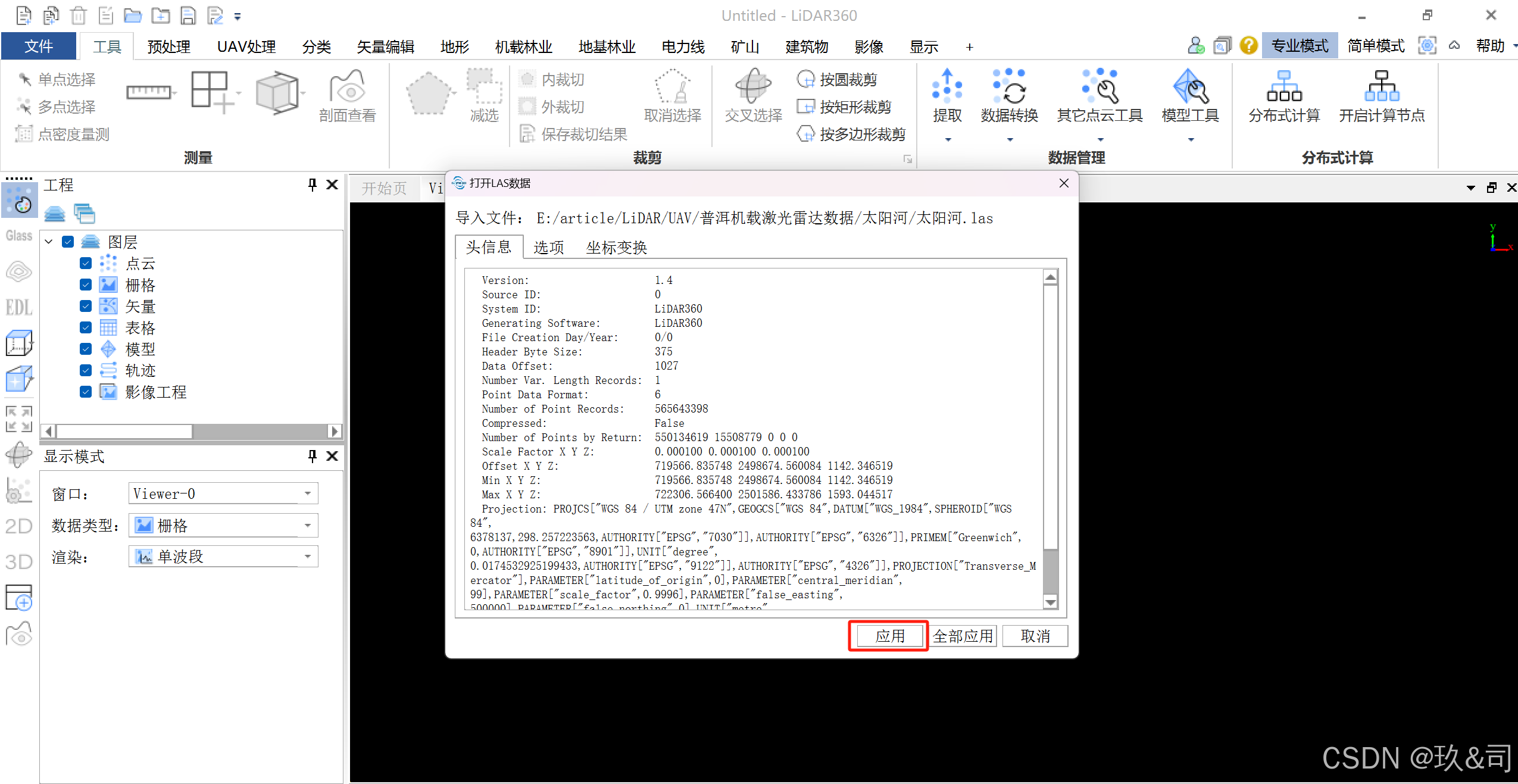Screen dimensions: 1518x784
Task: Switch to 2D view mode icon
Action: click(x=18, y=526)
